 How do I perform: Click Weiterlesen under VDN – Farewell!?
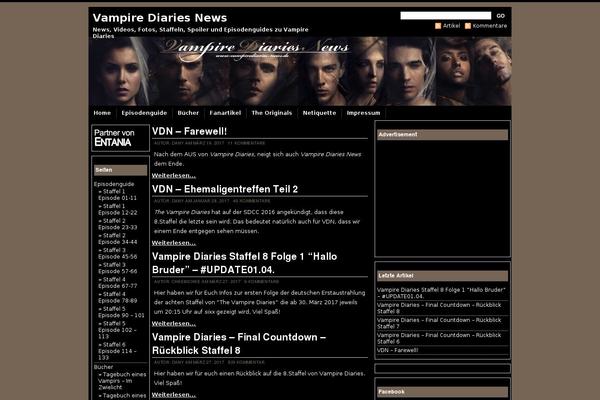tap(174, 176)
